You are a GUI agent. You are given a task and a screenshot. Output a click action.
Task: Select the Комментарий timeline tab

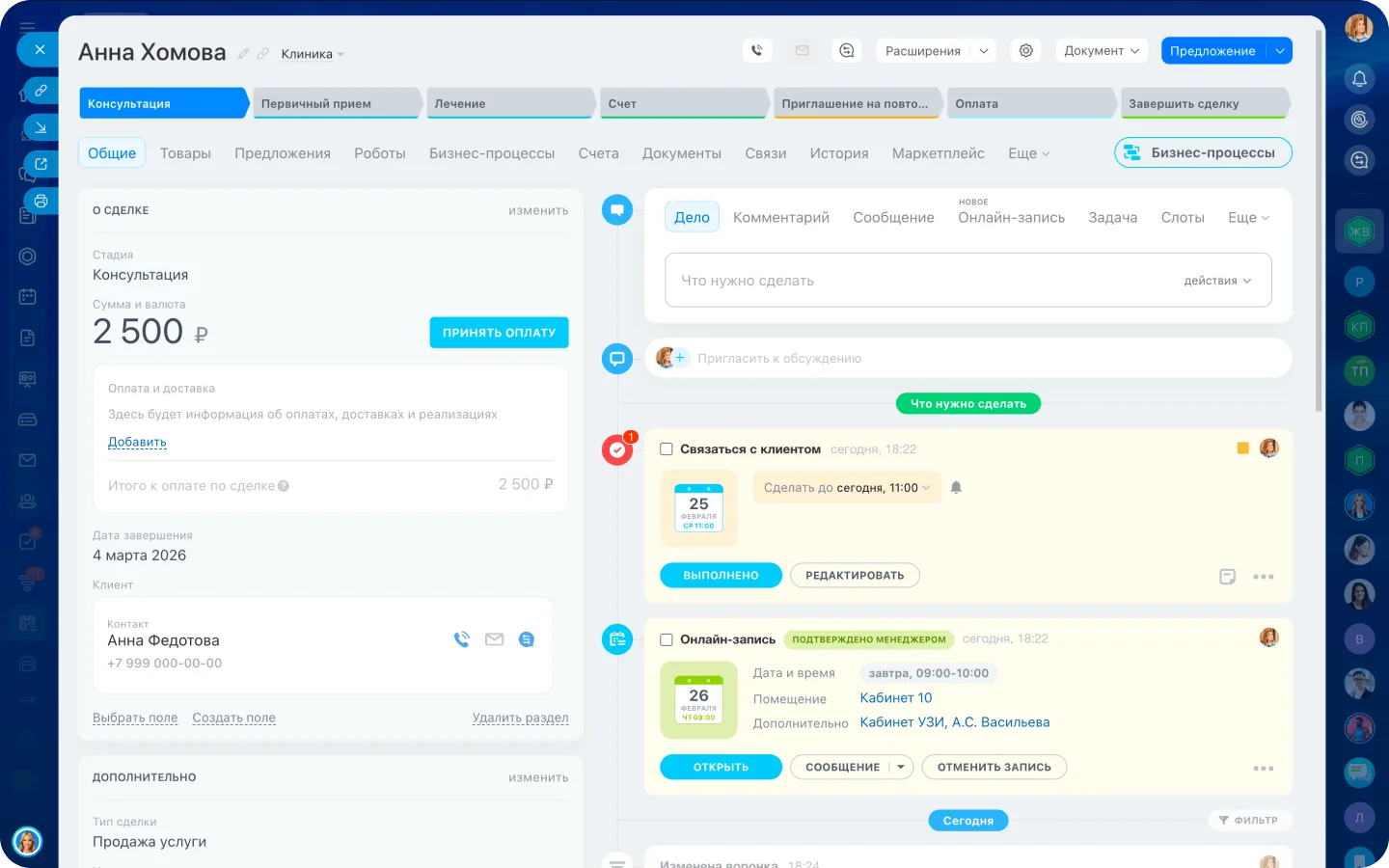(781, 218)
